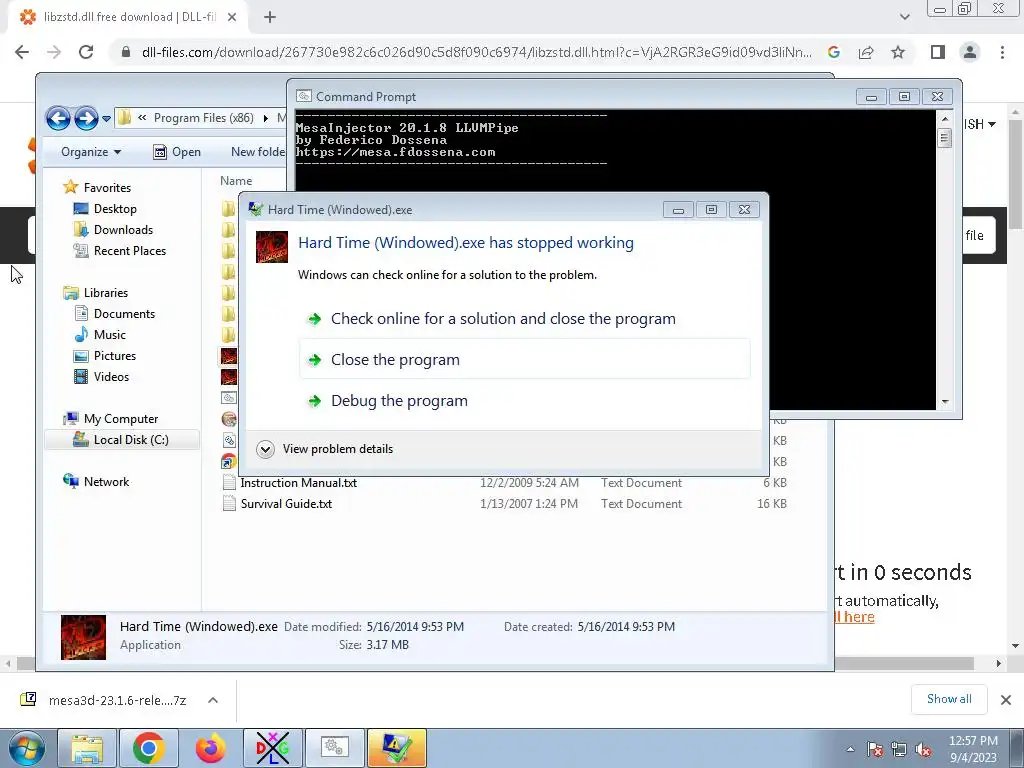Select Survival Guide.txt file

pos(286,504)
